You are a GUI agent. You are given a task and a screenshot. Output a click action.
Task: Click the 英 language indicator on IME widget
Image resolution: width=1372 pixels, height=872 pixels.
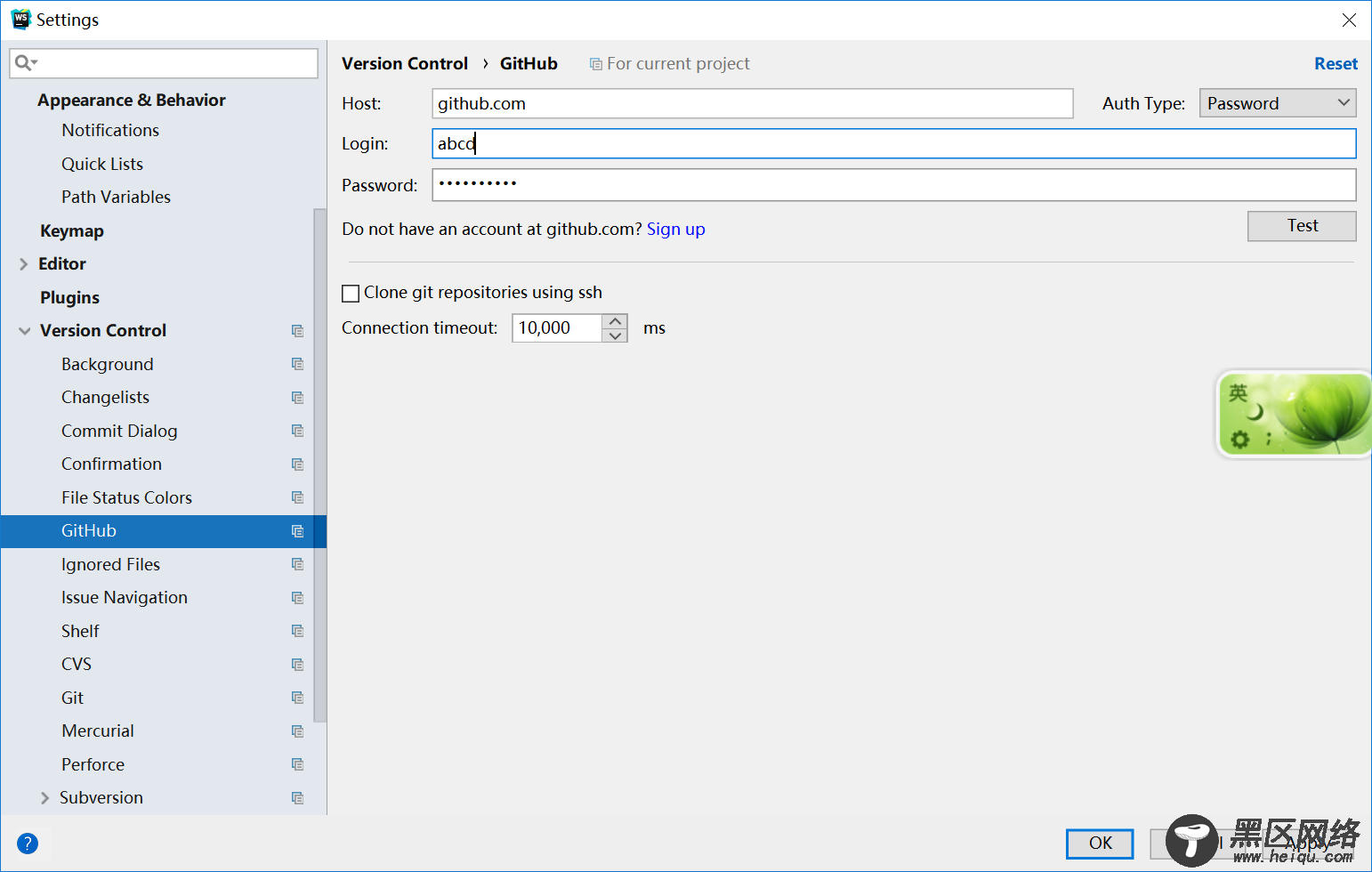(1239, 392)
